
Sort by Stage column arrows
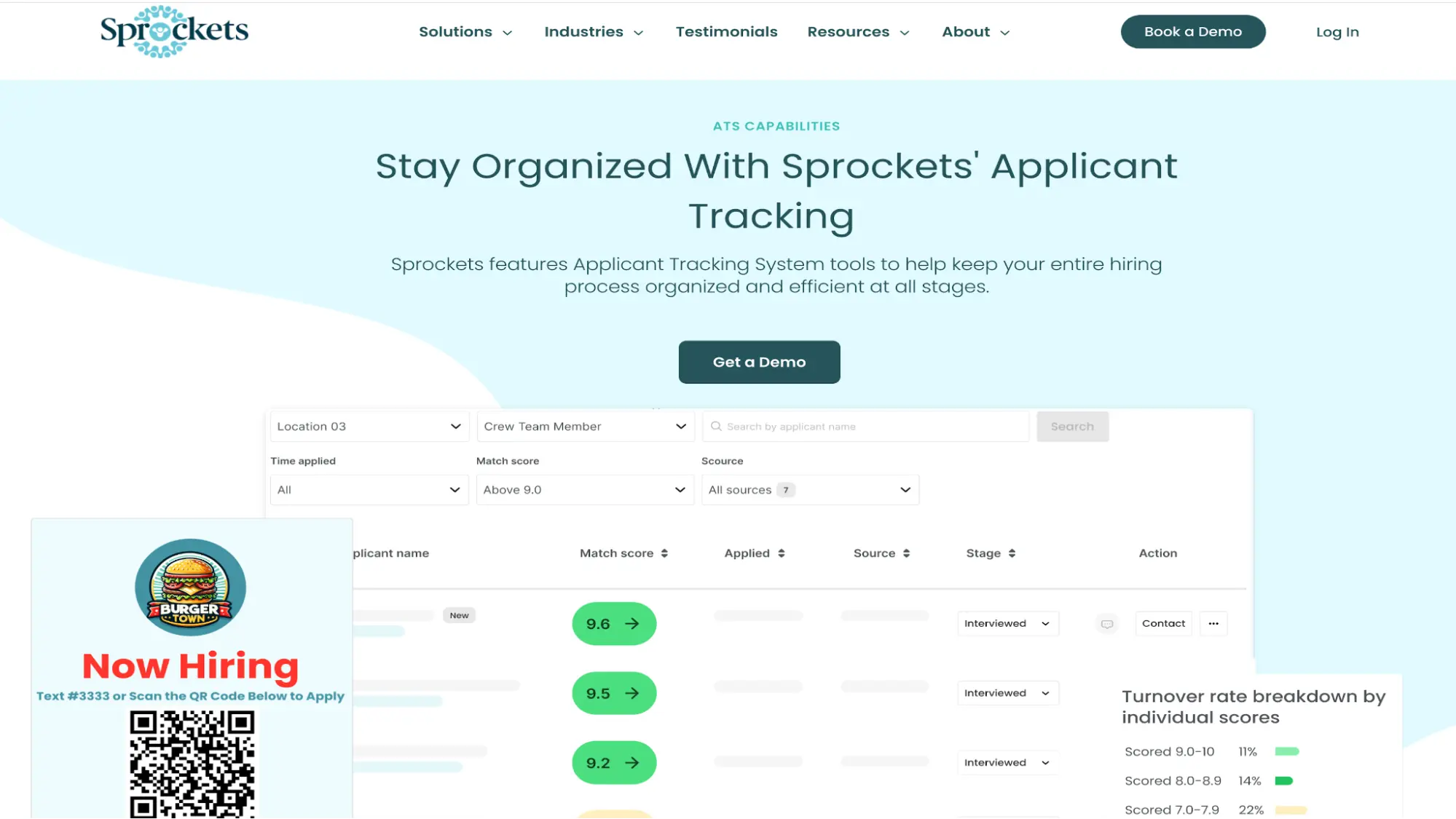pyautogui.click(x=1012, y=553)
